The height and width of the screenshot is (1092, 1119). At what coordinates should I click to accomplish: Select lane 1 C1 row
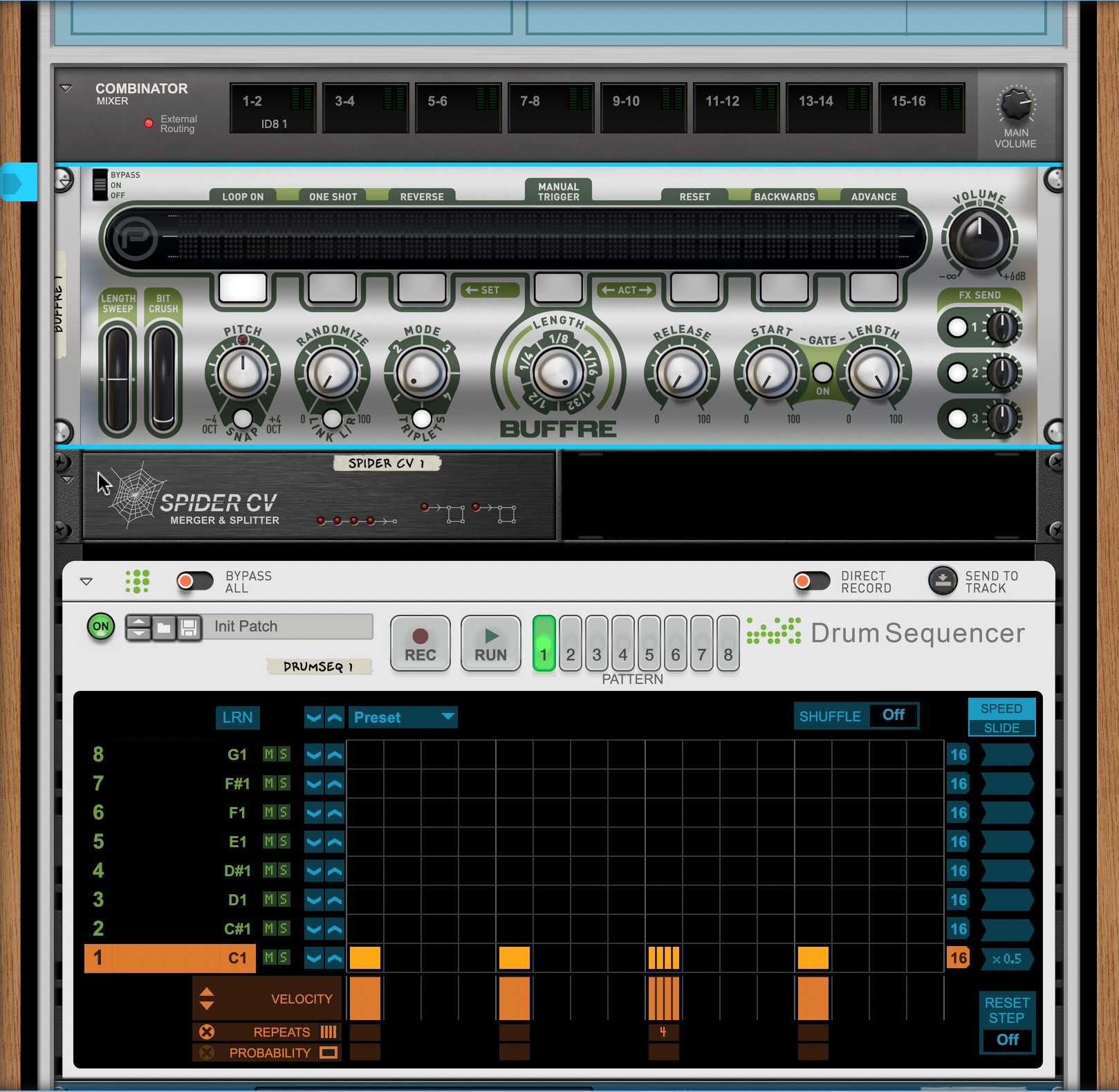point(170,958)
